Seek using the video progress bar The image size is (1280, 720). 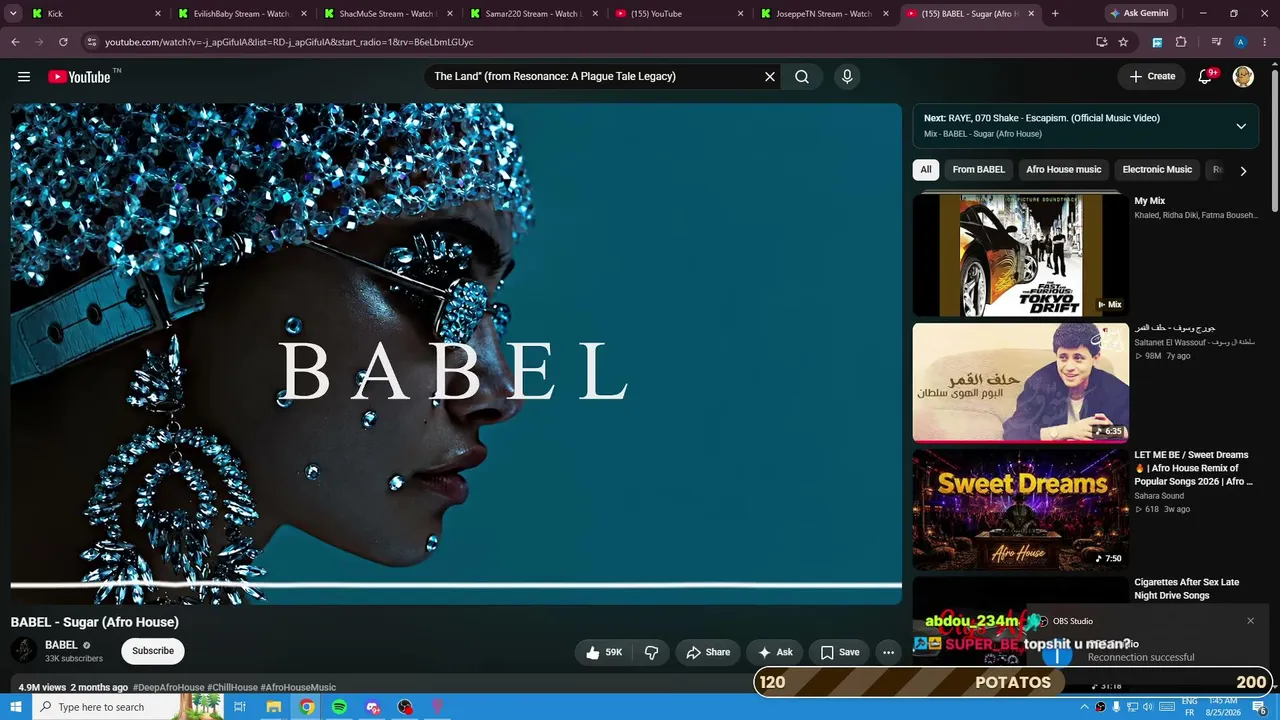(x=456, y=585)
